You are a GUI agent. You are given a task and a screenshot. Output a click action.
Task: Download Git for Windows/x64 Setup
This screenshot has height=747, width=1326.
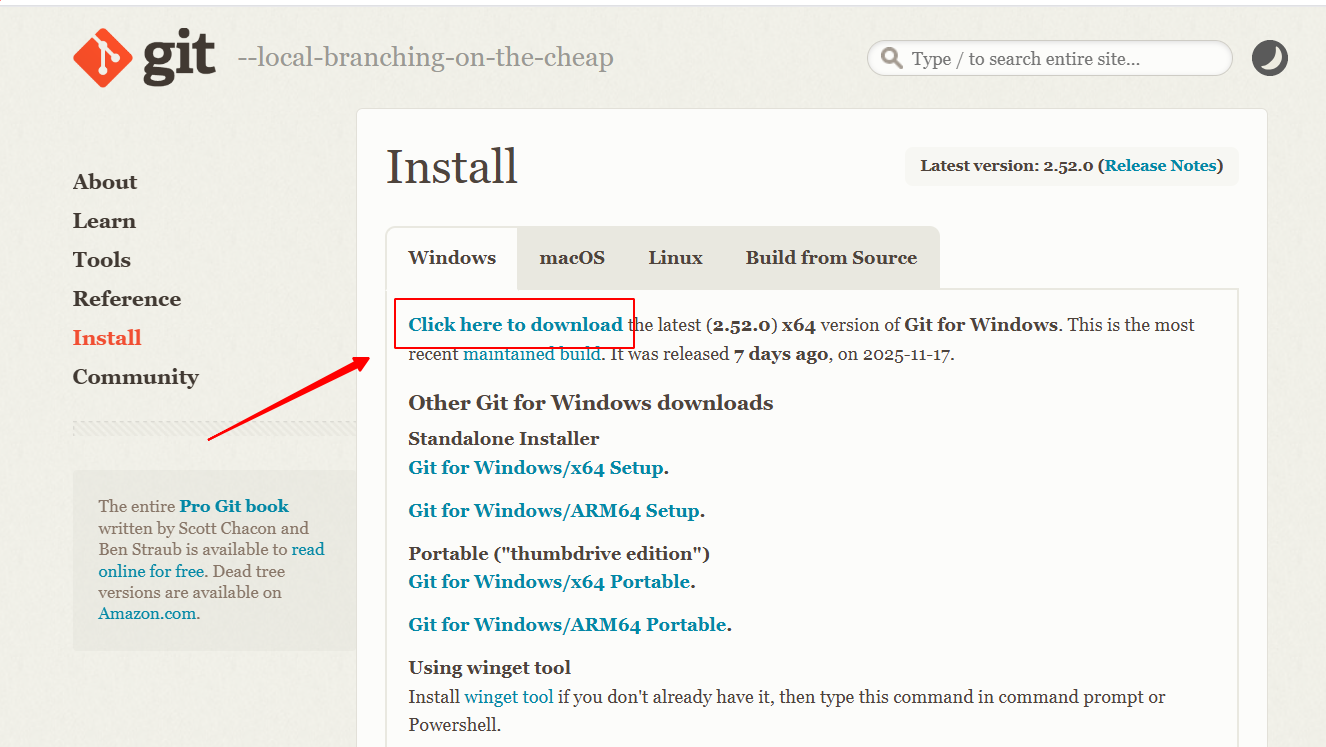click(536, 468)
